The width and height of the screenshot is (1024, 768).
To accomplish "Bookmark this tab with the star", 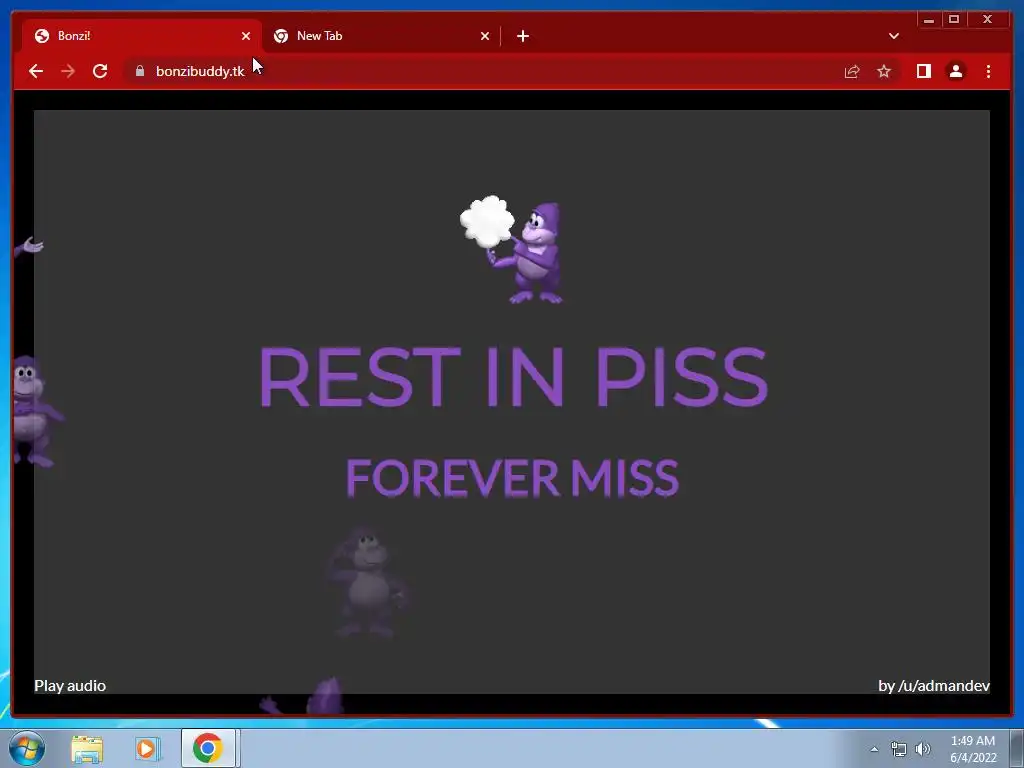I will 884,71.
